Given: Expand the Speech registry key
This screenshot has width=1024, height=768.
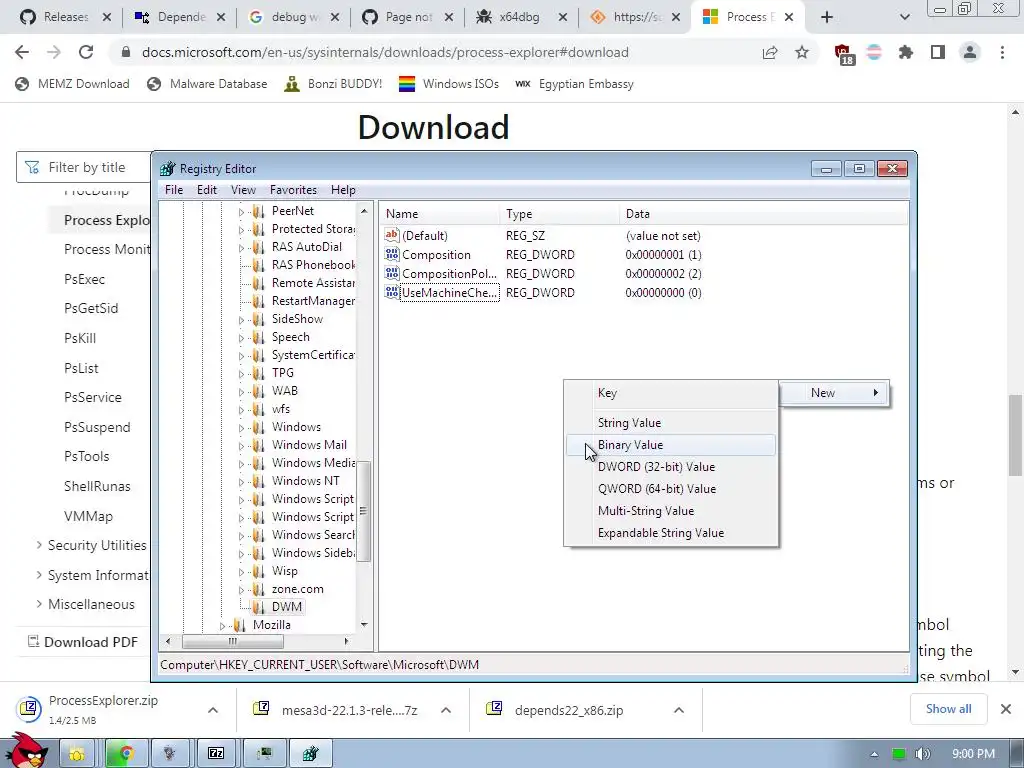Looking at the screenshot, I should click(241, 338).
